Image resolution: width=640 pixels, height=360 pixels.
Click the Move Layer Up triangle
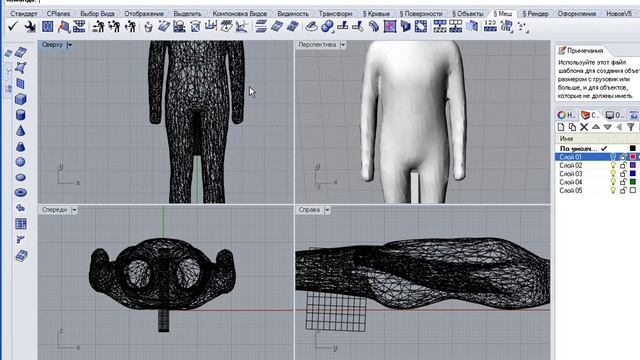point(596,127)
